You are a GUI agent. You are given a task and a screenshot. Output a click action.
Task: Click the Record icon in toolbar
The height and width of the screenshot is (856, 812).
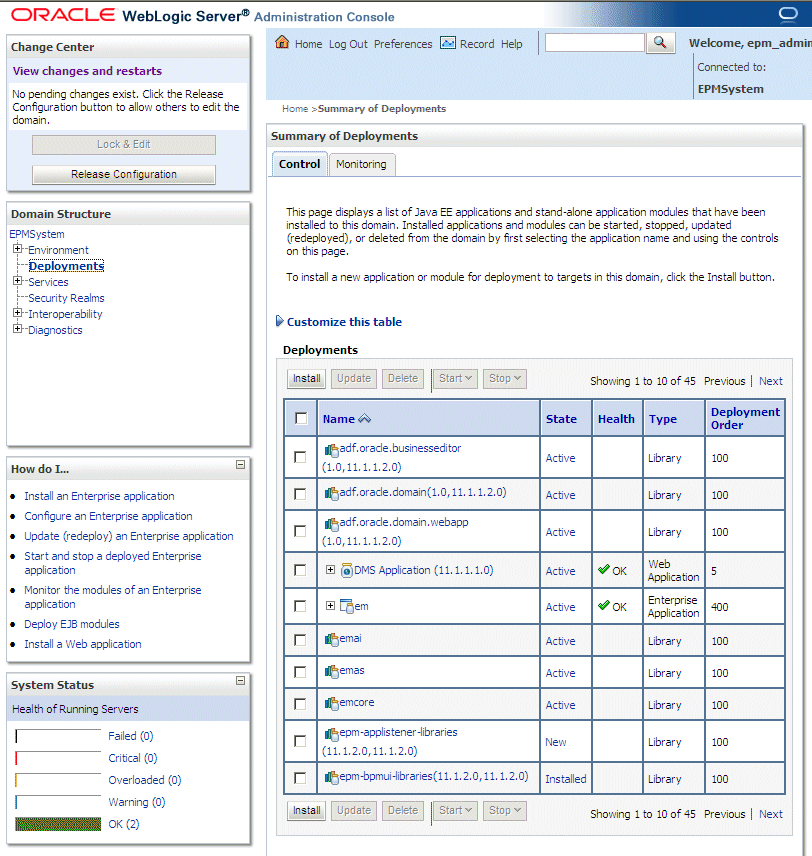[448, 43]
